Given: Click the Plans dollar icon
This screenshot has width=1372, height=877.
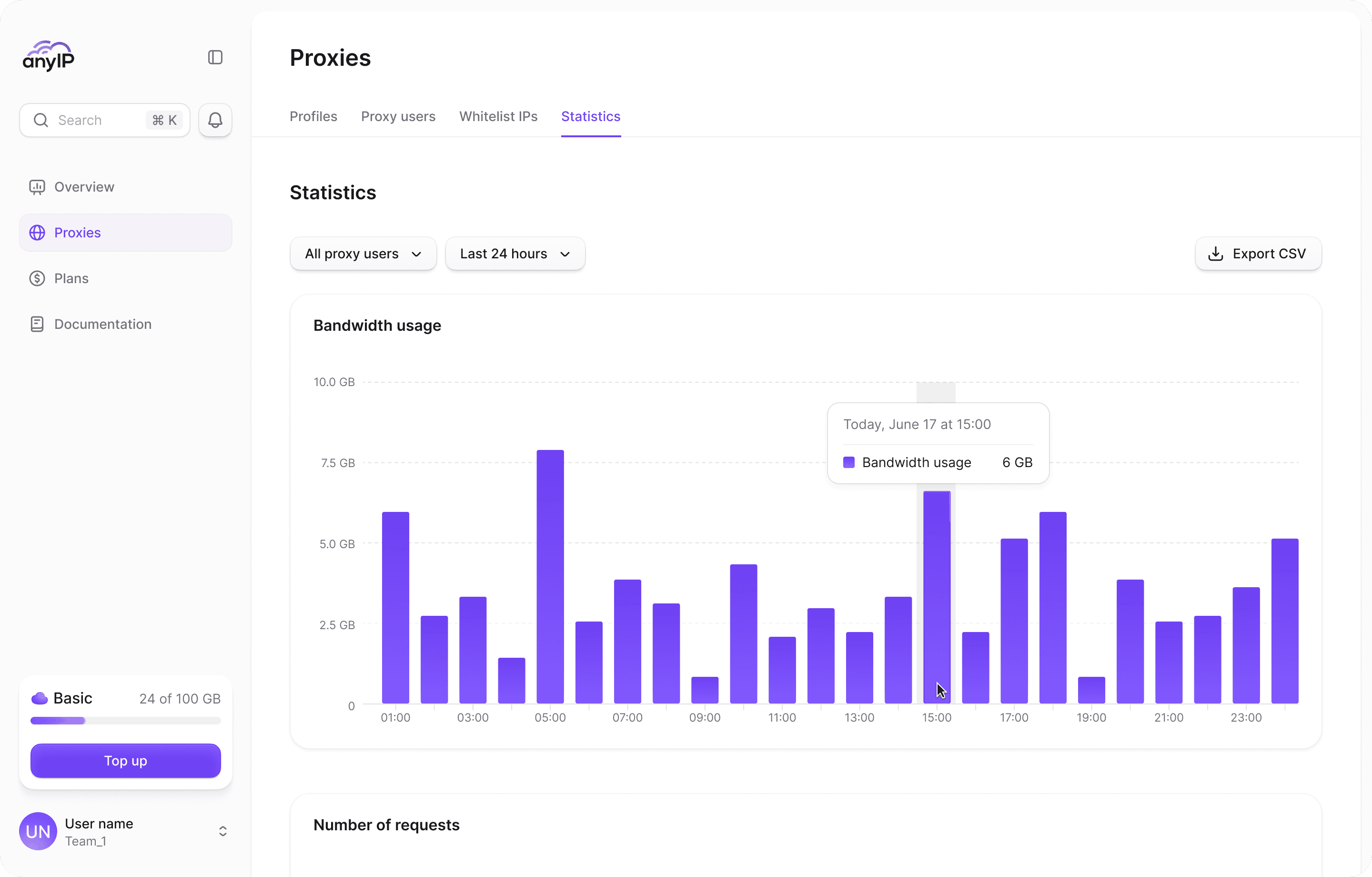Looking at the screenshot, I should [37, 278].
